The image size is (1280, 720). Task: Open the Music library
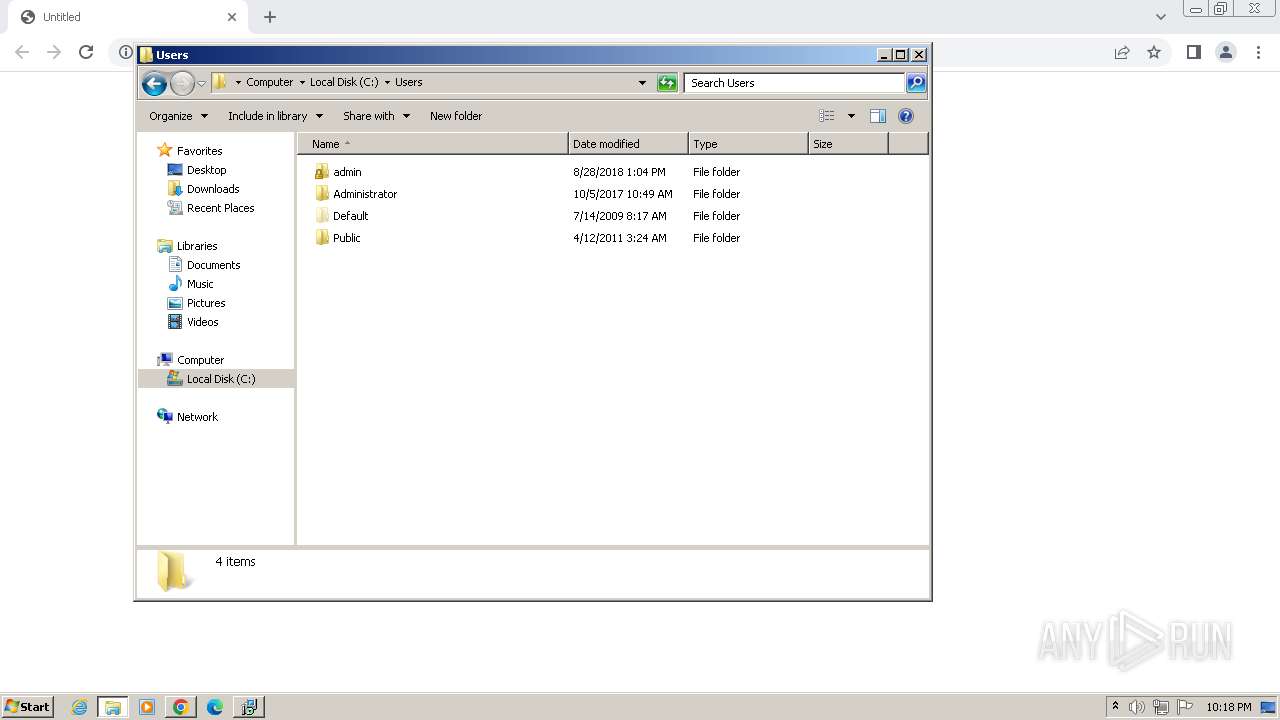tap(200, 284)
